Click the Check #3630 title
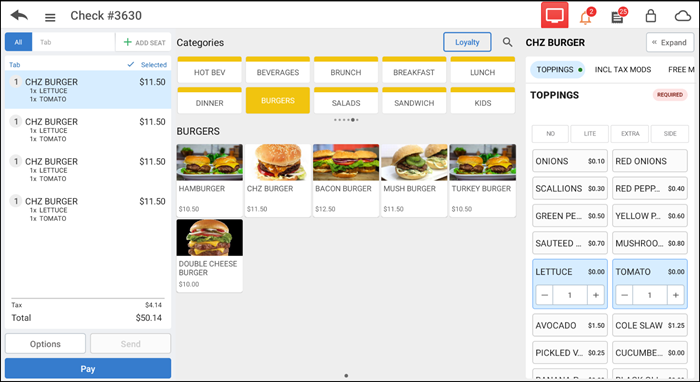Image resolution: width=700 pixels, height=382 pixels. coord(106,16)
